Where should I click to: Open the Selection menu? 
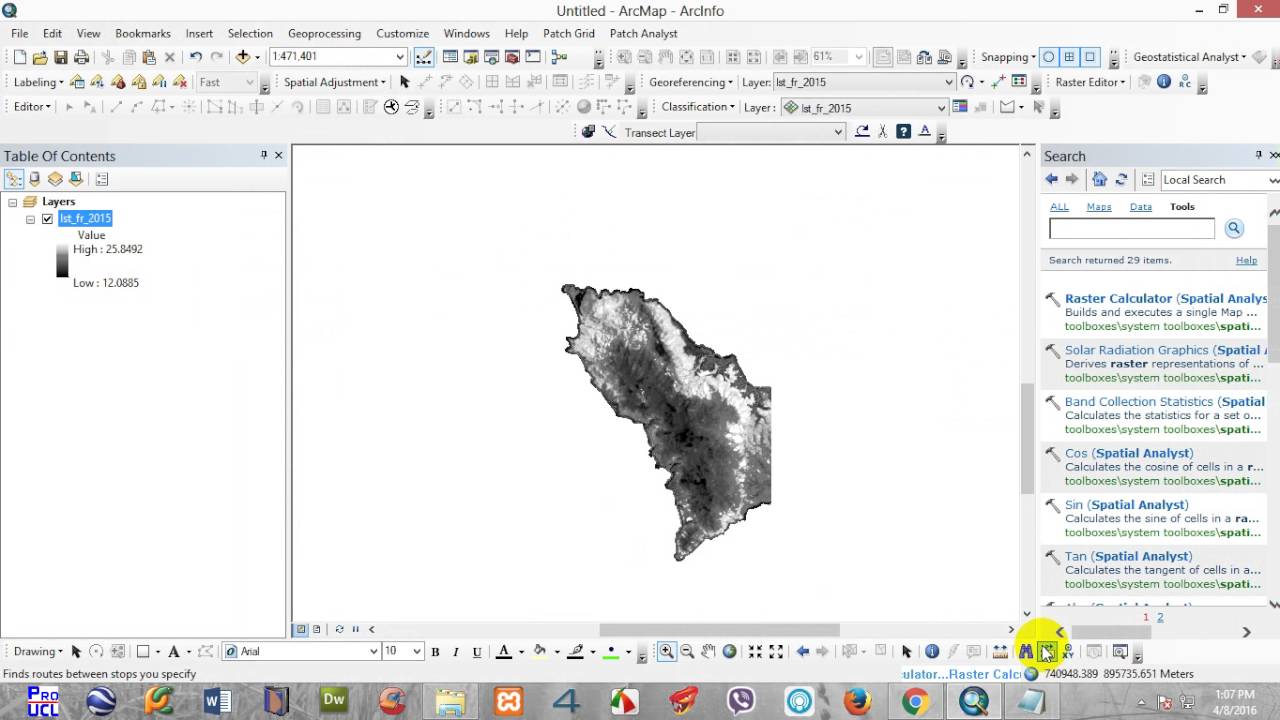(x=250, y=33)
